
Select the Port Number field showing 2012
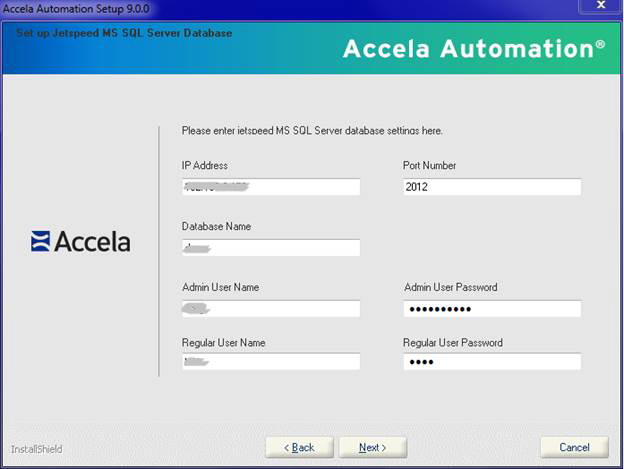(491, 187)
